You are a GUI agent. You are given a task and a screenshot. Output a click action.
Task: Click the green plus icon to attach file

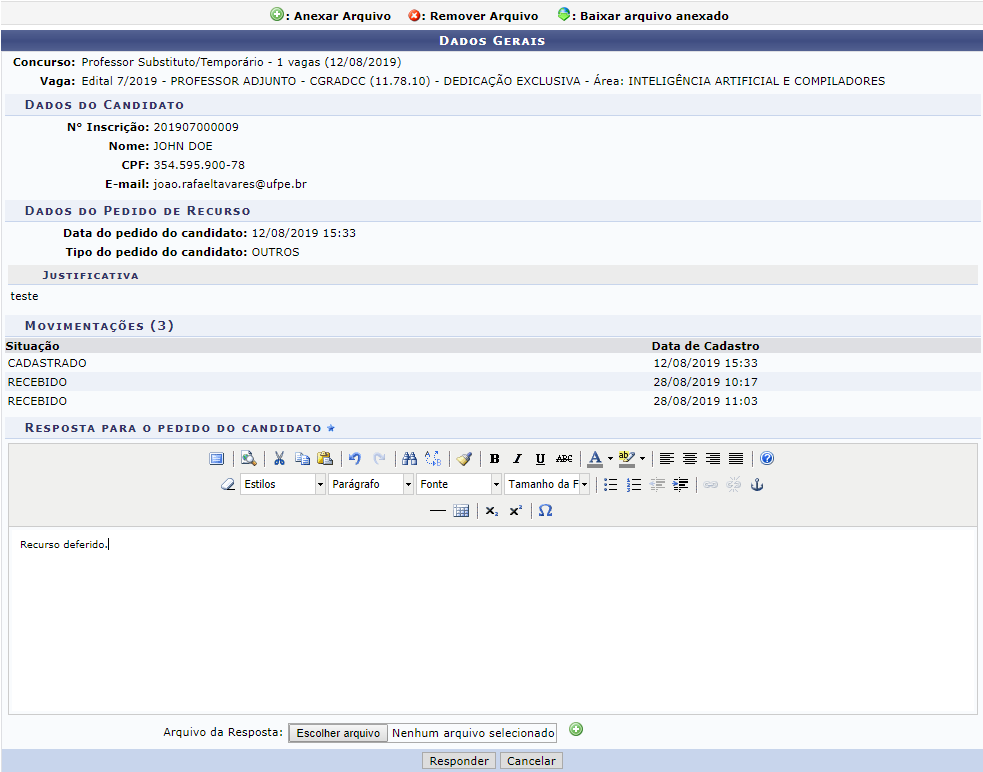coord(576,730)
